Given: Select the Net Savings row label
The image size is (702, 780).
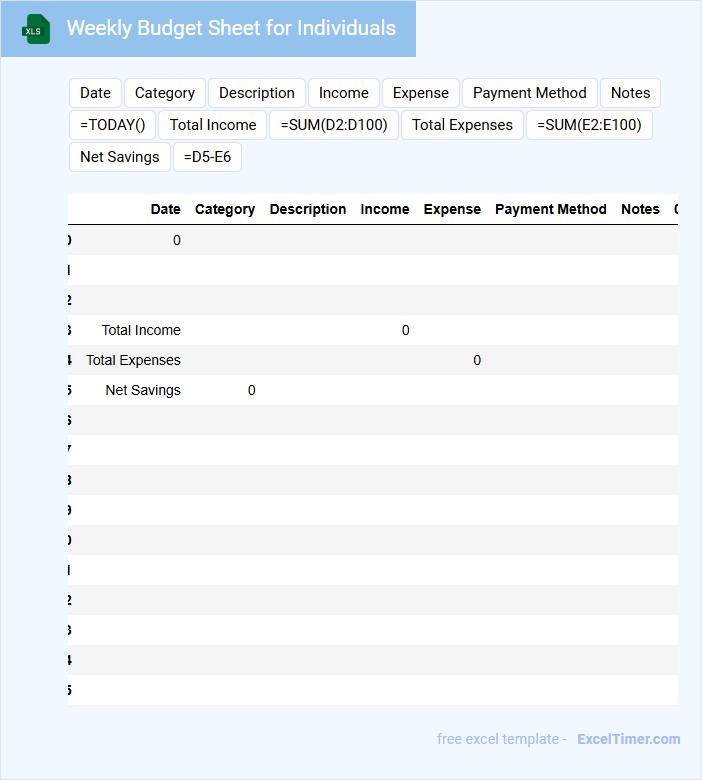Looking at the screenshot, I should (143, 390).
